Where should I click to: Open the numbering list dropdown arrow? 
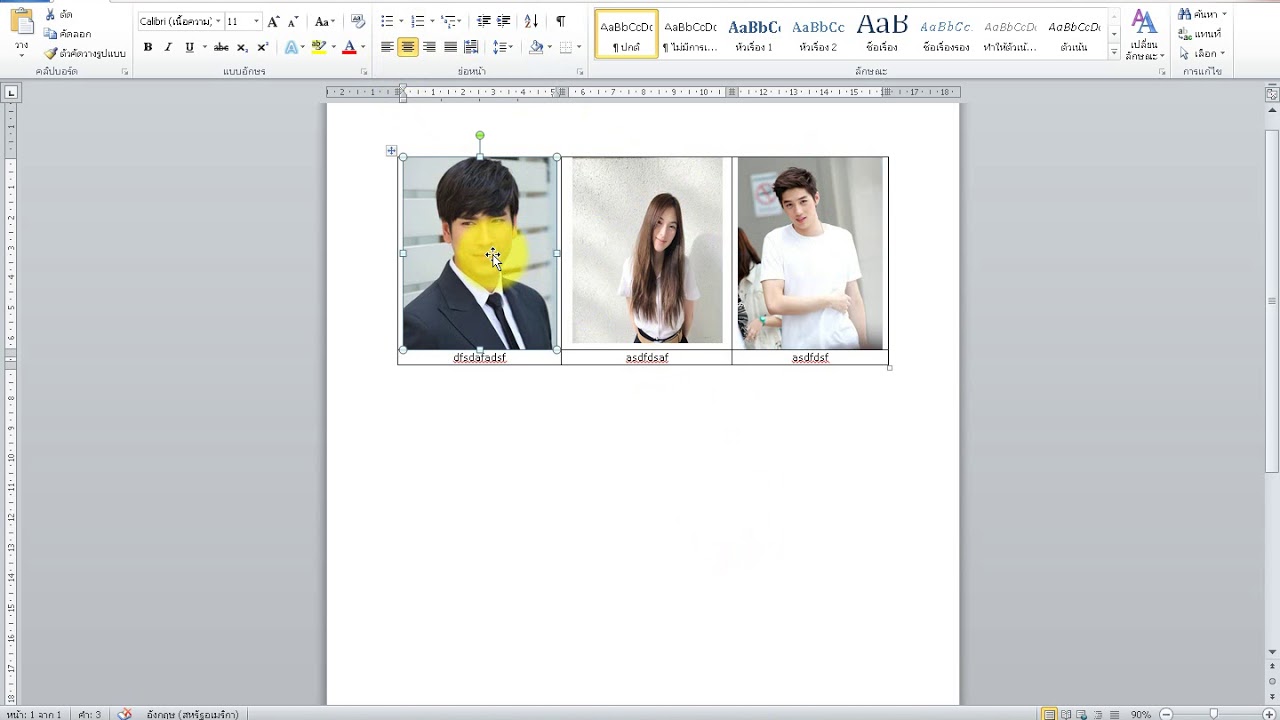(432, 21)
